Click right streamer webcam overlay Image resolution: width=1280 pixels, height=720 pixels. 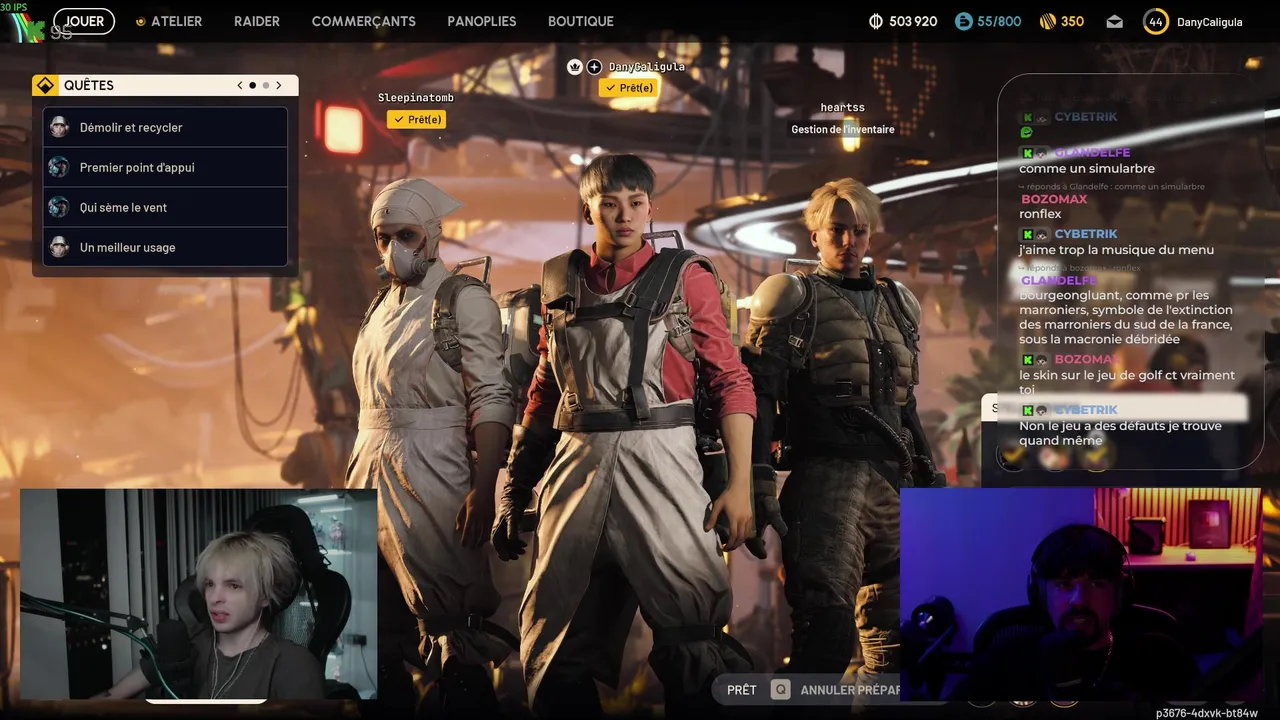click(1080, 594)
